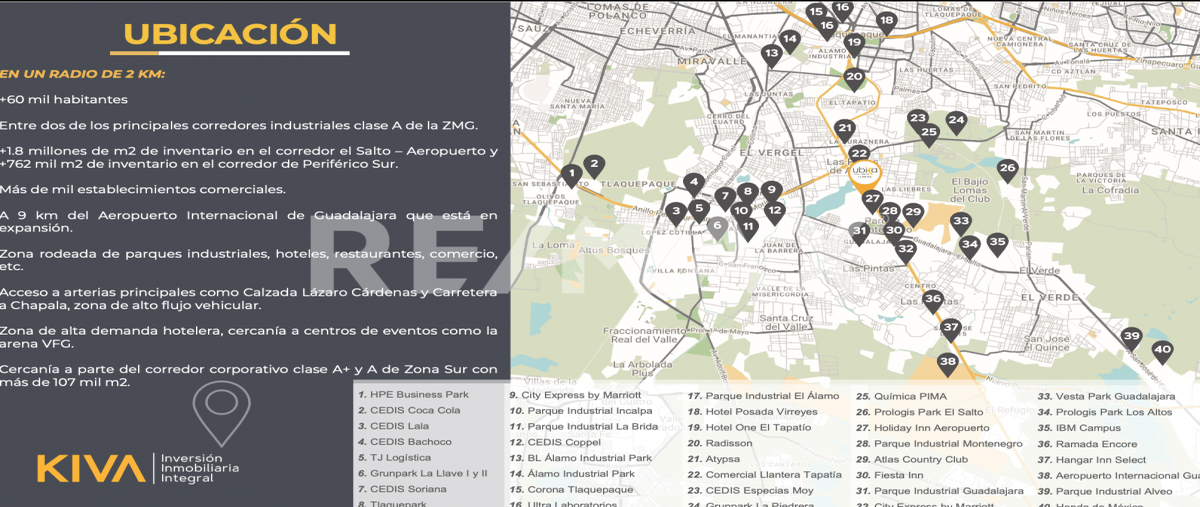
Task: Click legend entry '3. CEDIS Lala'
Action: click(393, 426)
